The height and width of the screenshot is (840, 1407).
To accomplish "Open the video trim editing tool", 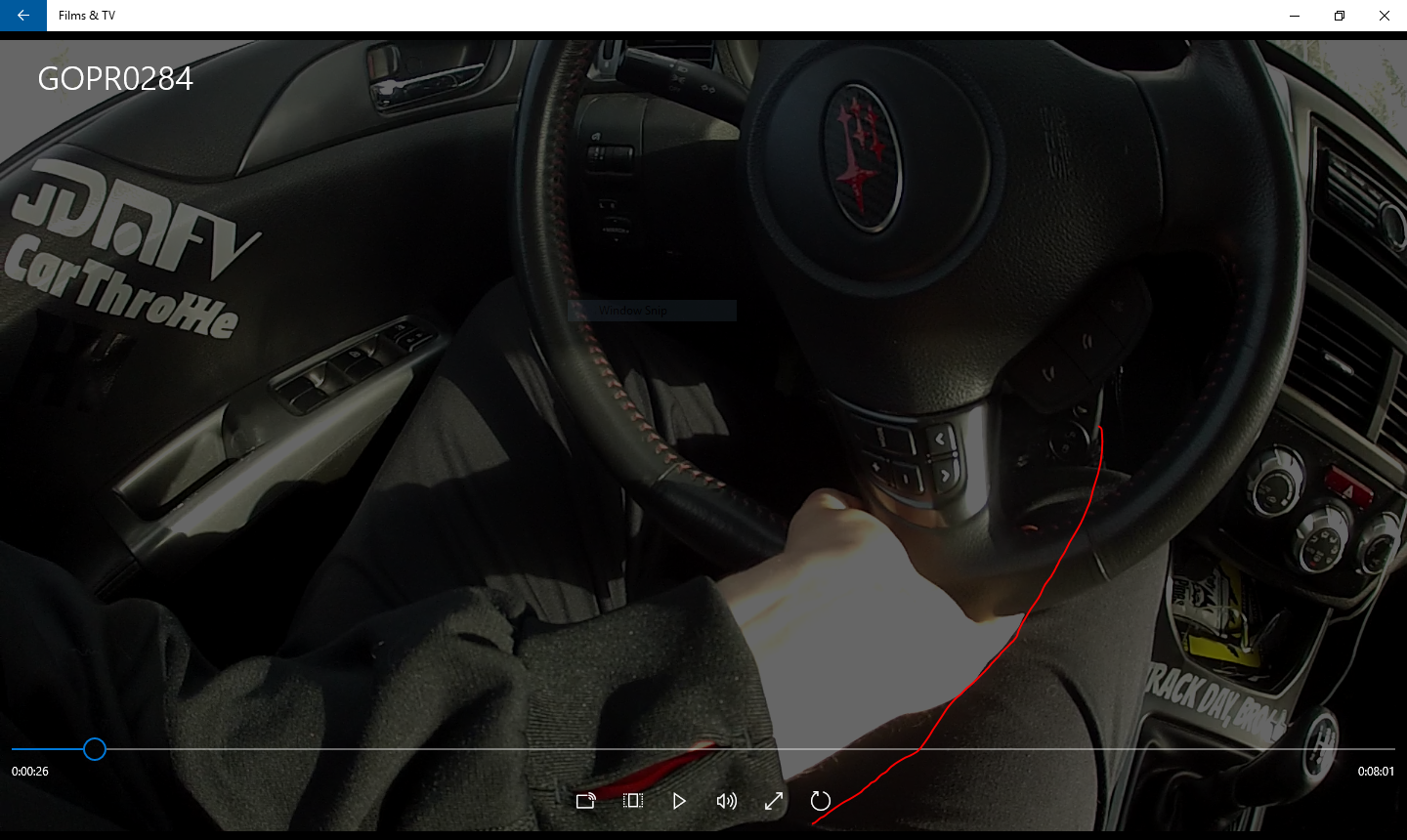I will [632, 800].
